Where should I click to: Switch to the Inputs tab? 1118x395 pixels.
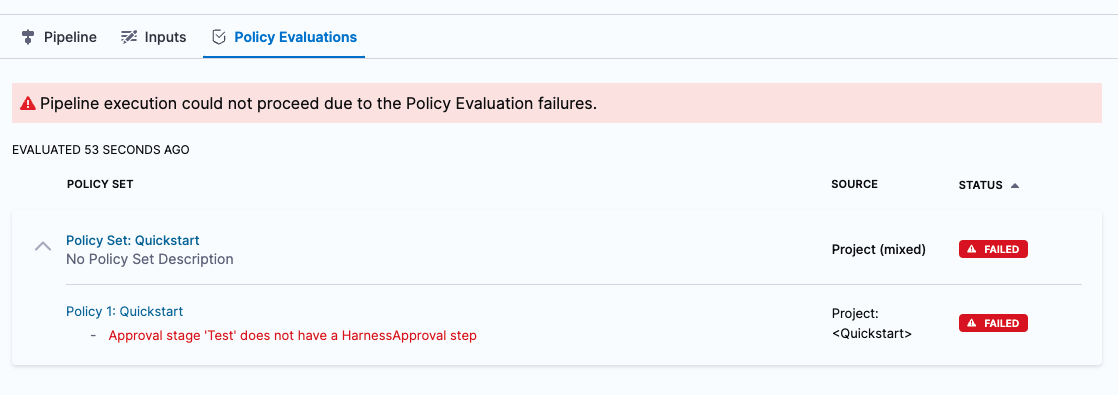click(x=153, y=37)
